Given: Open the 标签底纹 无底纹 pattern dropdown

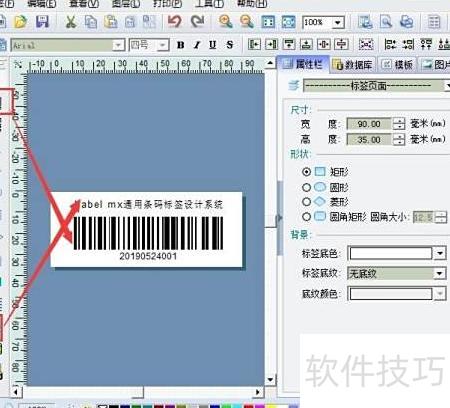Looking at the screenshot, I should pyautogui.click(x=440, y=274).
